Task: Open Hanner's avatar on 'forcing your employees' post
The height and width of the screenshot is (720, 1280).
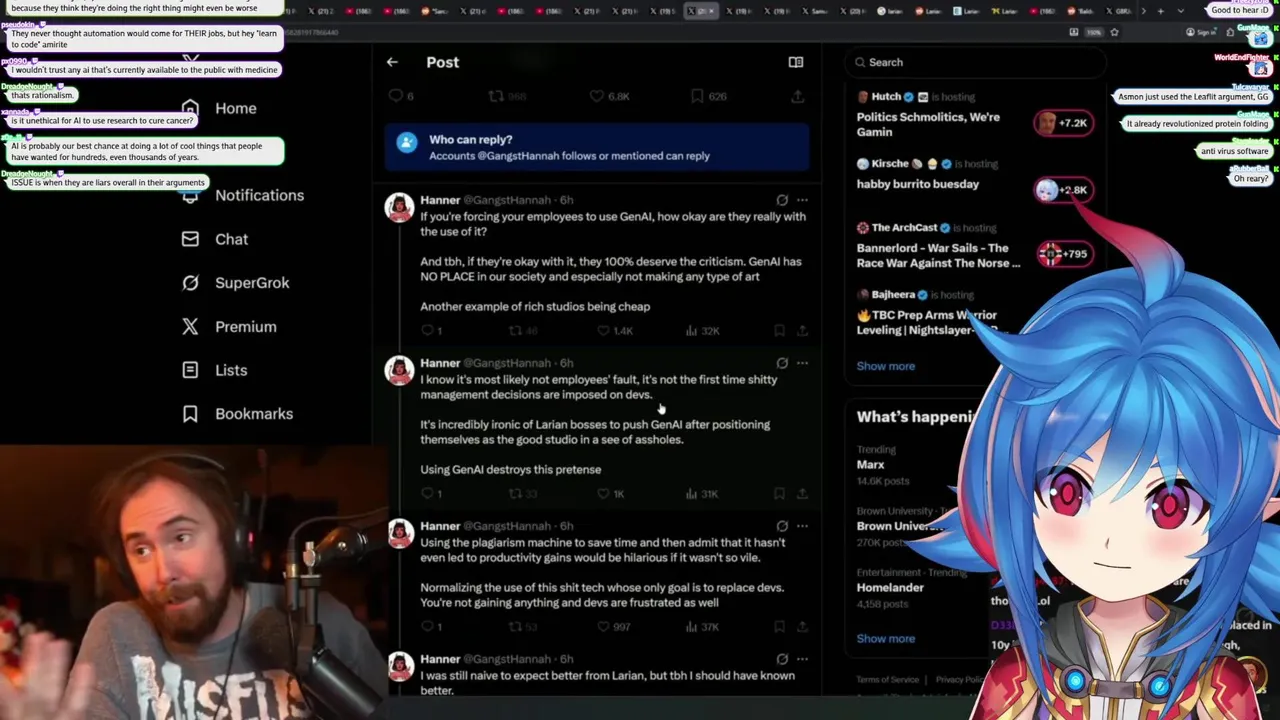Action: pos(400,208)
